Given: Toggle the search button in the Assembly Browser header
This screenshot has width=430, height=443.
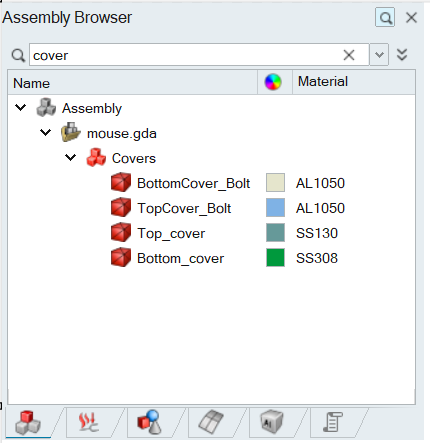Looking at the screenshot, I should pyautogui.click(x=385, y=17).
